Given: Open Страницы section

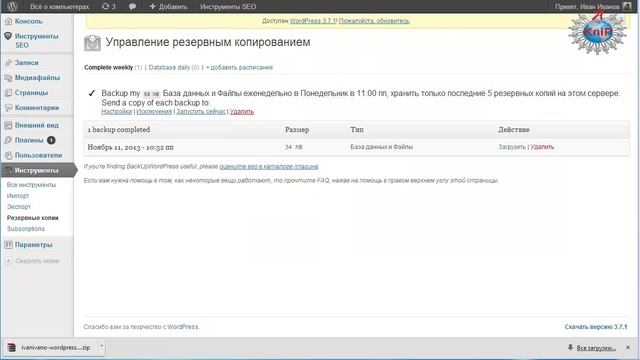Looking at the screenshot, I should 31,93.
